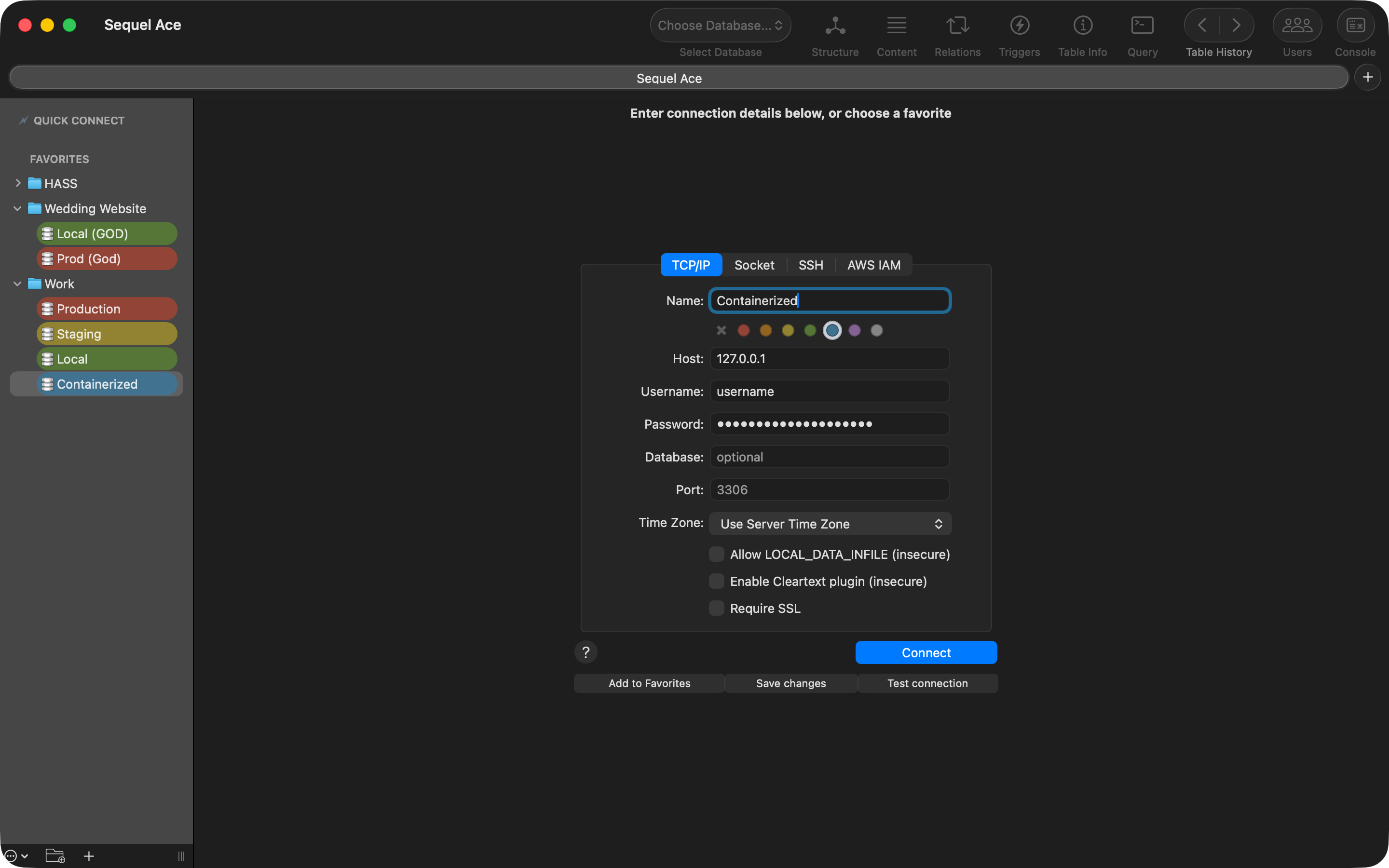This screenshot has width=1389, height=868.
Task: Open the Table Info icon
Action: [1082, 25]
